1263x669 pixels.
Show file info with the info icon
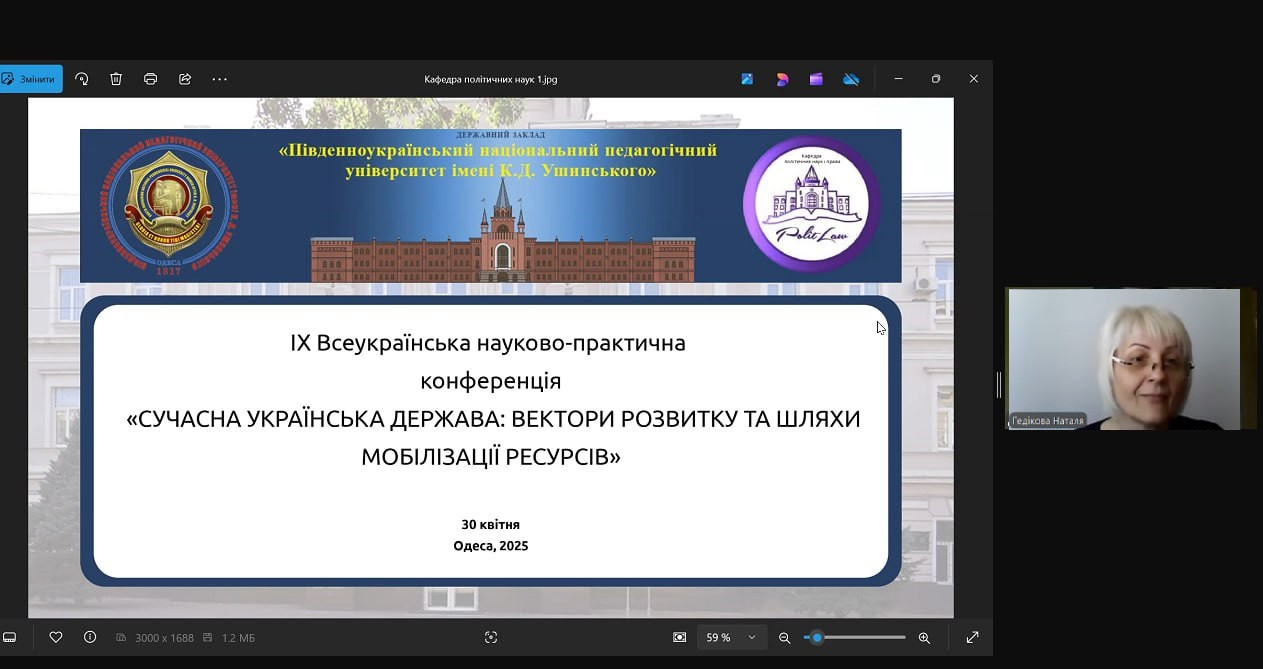tap(90, 637)
